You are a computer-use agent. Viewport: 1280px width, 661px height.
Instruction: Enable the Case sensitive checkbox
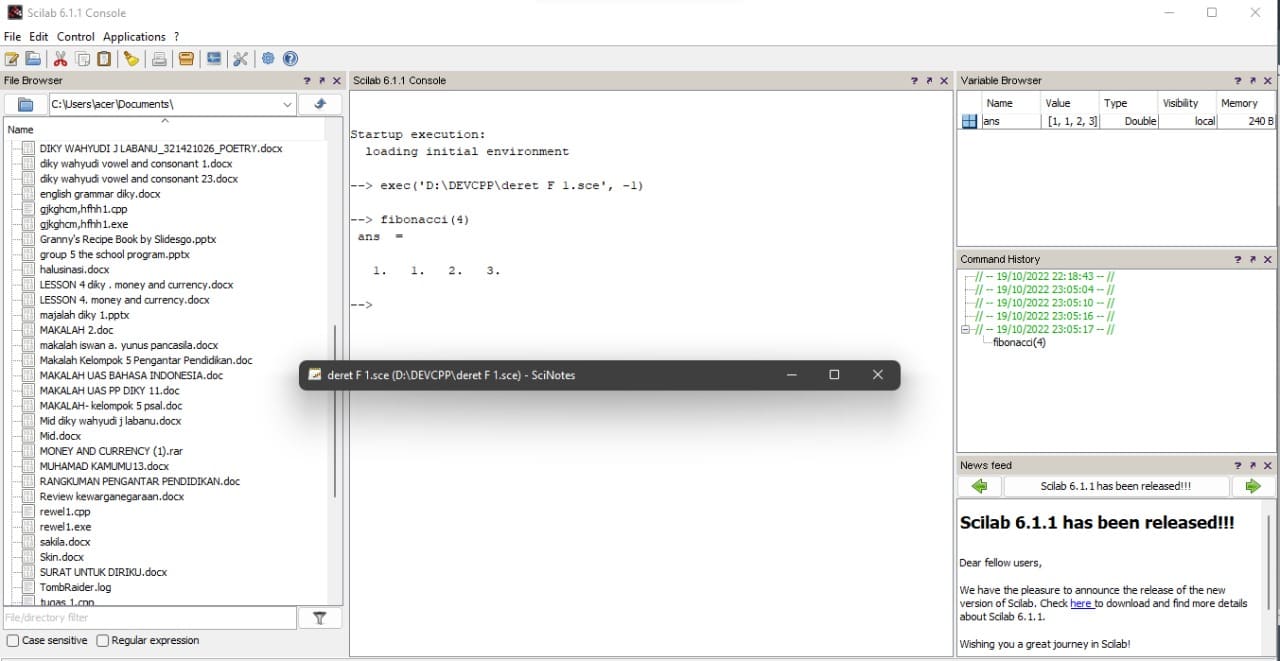pyautogui.click(x=12, y=641)
